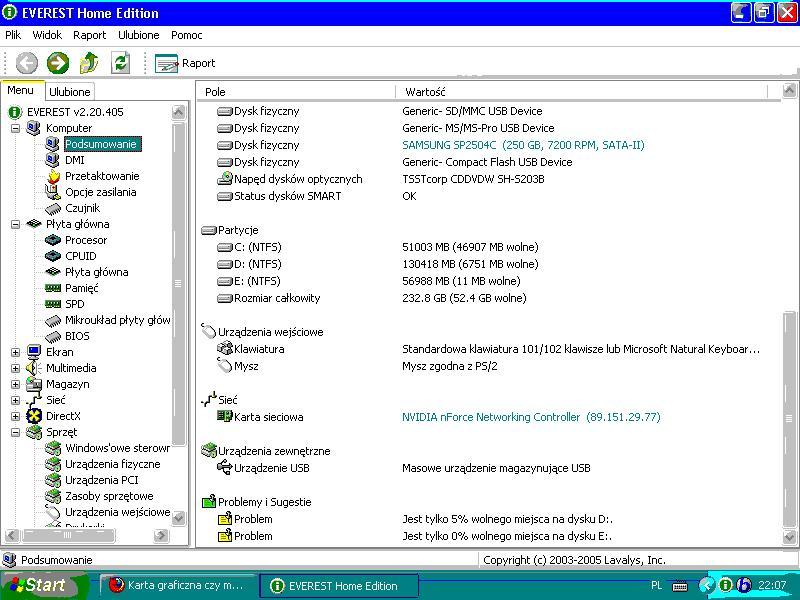Select the Klawiatura row

[489, 349]
